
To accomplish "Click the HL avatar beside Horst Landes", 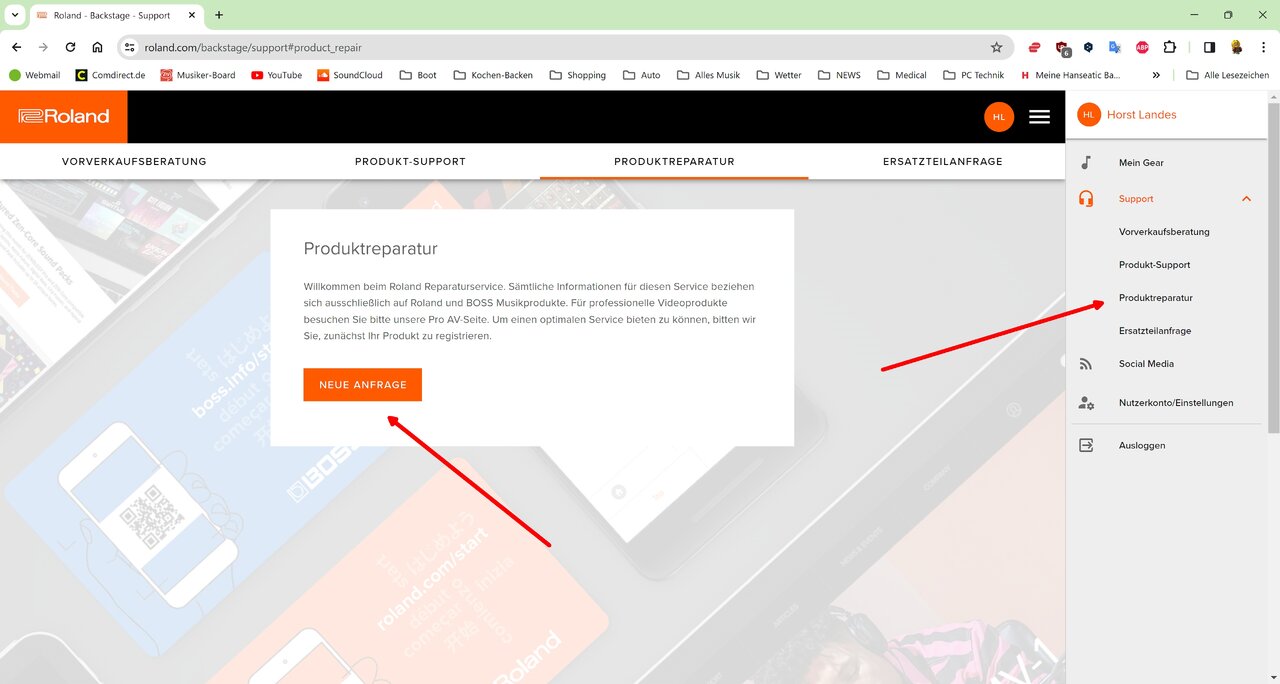I will (1088, 115).
